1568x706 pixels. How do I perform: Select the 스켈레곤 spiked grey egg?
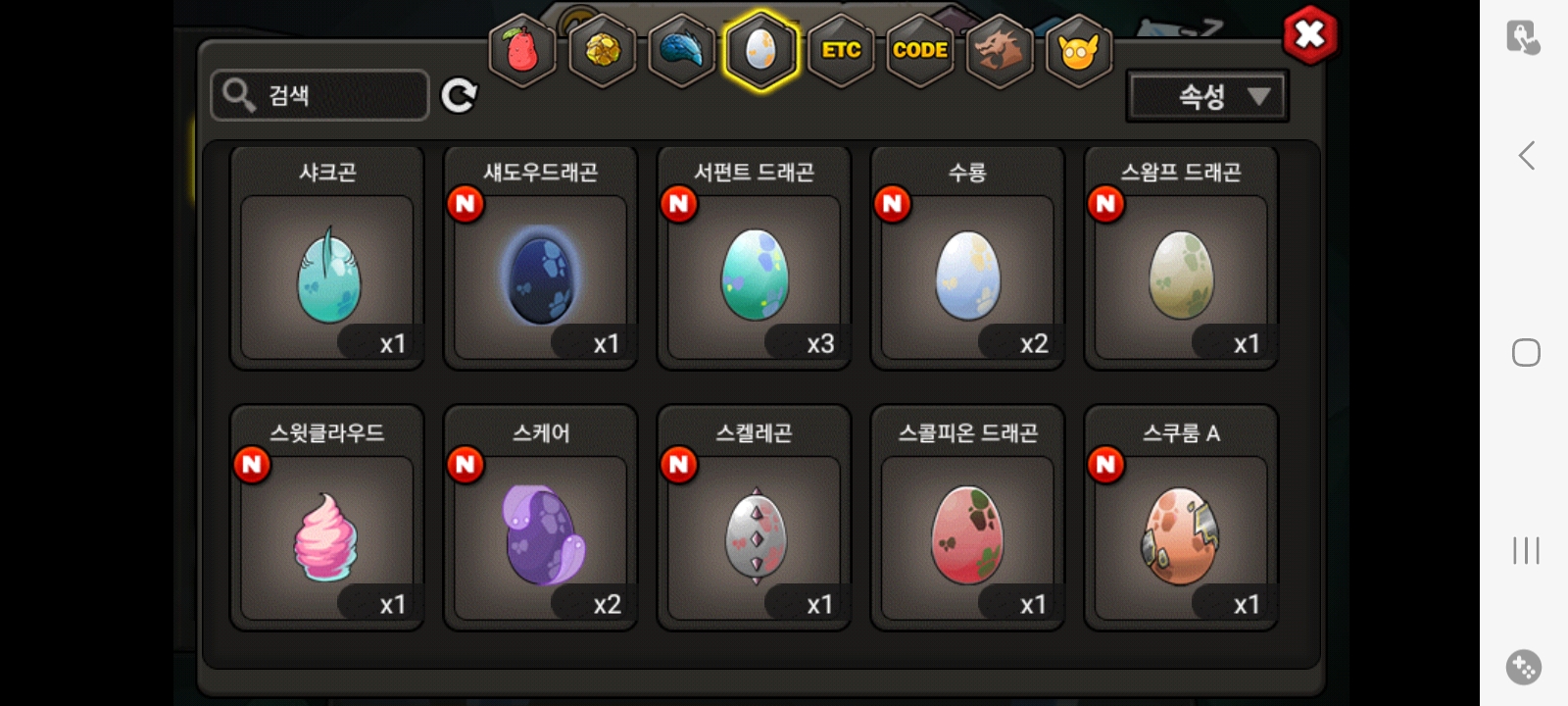click(755, 518)
